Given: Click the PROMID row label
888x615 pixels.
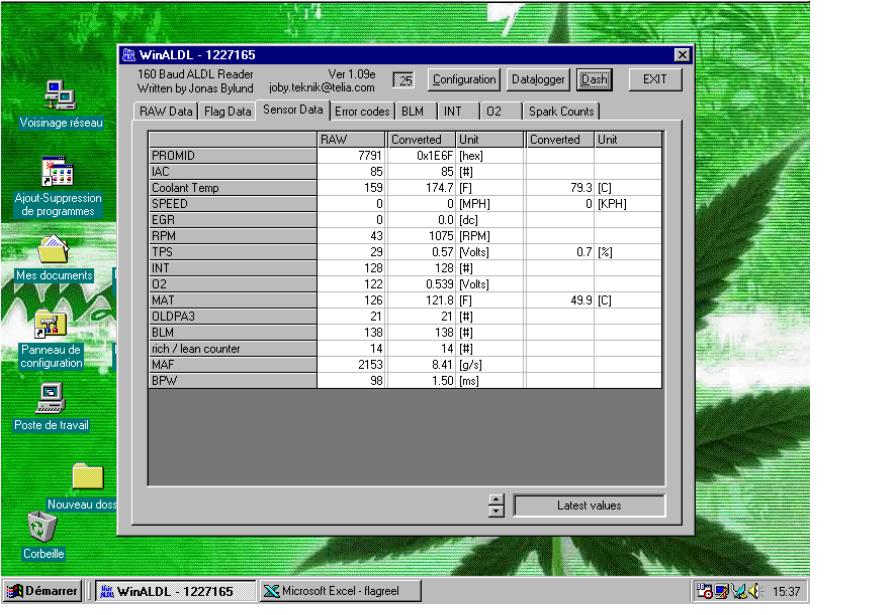Looking at the screenshot, I should coord(232,156).
